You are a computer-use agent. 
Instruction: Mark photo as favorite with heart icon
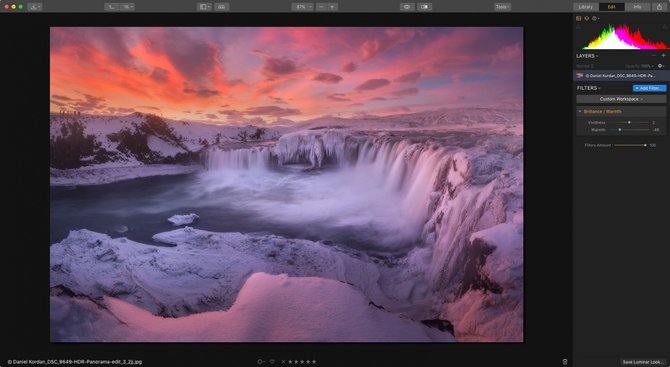click(x=272, y=362)
